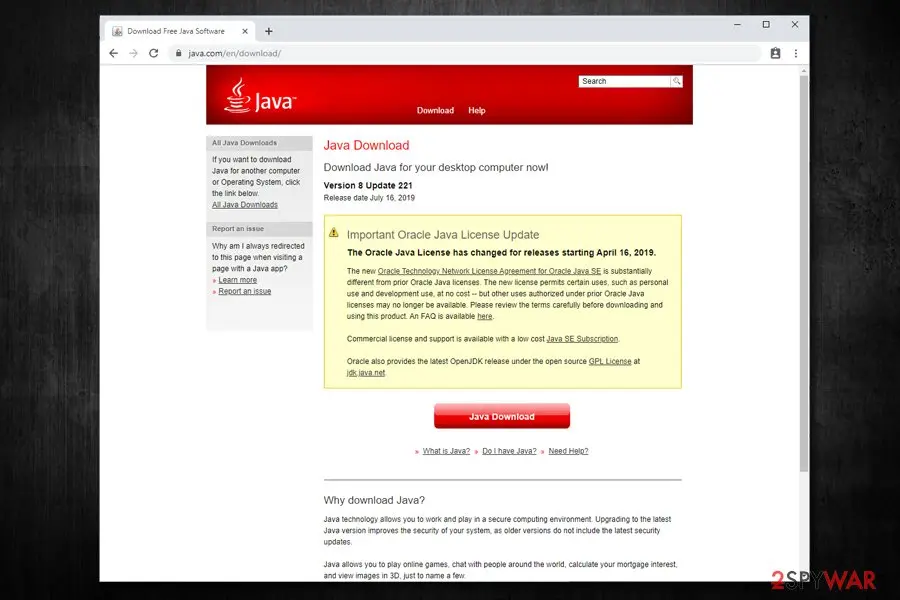Click the Important Oracle Java License Update heading
This screenshot has height=600, width=900.
point(443,235)
